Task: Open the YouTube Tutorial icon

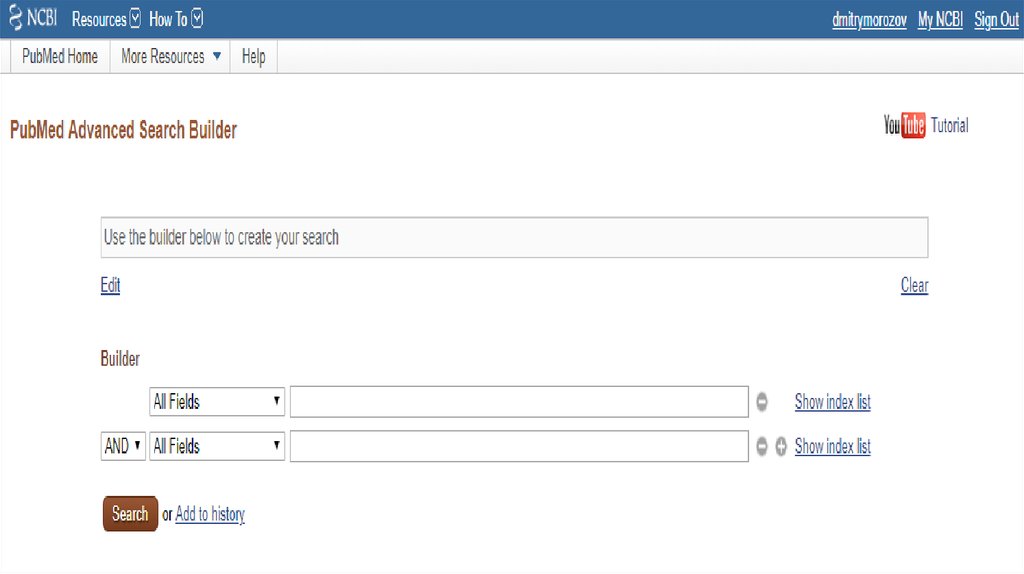Action: click(904, 125)
